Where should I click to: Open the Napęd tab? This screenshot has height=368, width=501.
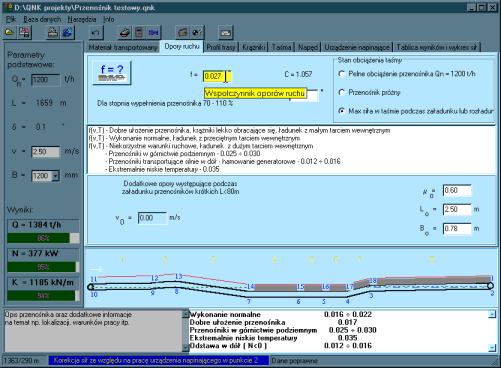tap(308, 47)
